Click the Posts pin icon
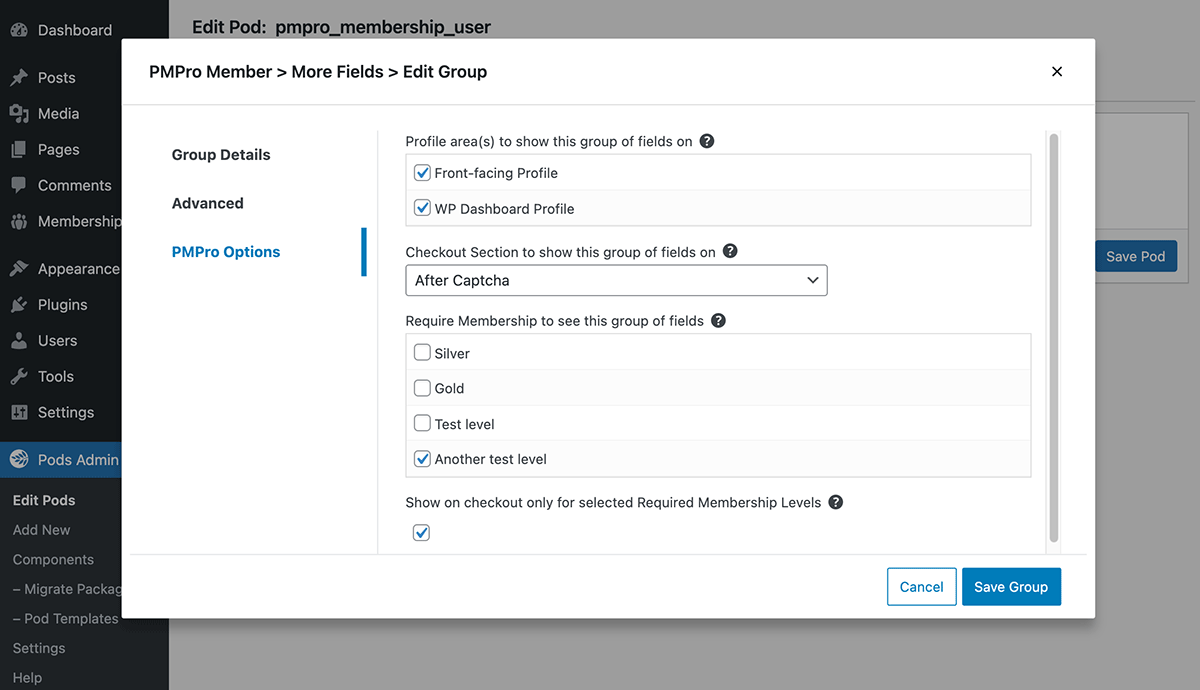This screenshot has width=1200, height=690. (x=19, y=77)
